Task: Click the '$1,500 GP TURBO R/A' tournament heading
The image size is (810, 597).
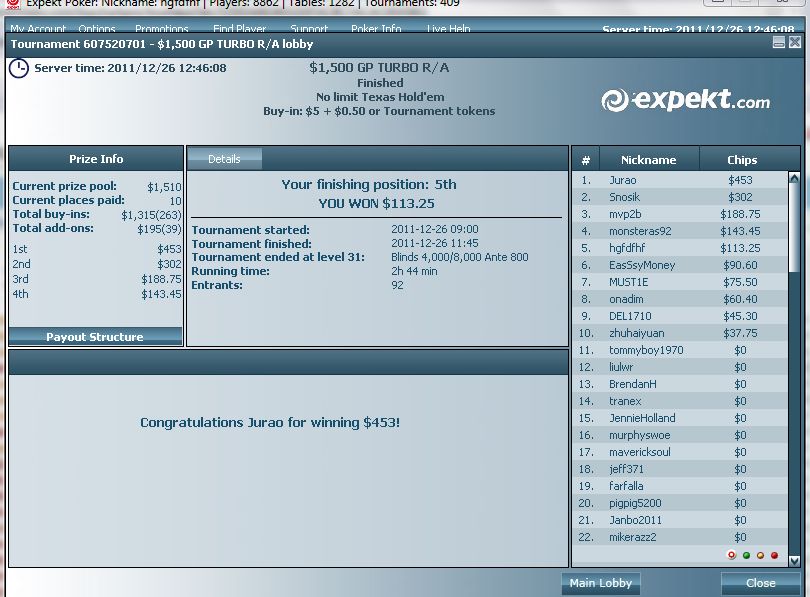Action: pyautogui.click(x=379, y=68)
